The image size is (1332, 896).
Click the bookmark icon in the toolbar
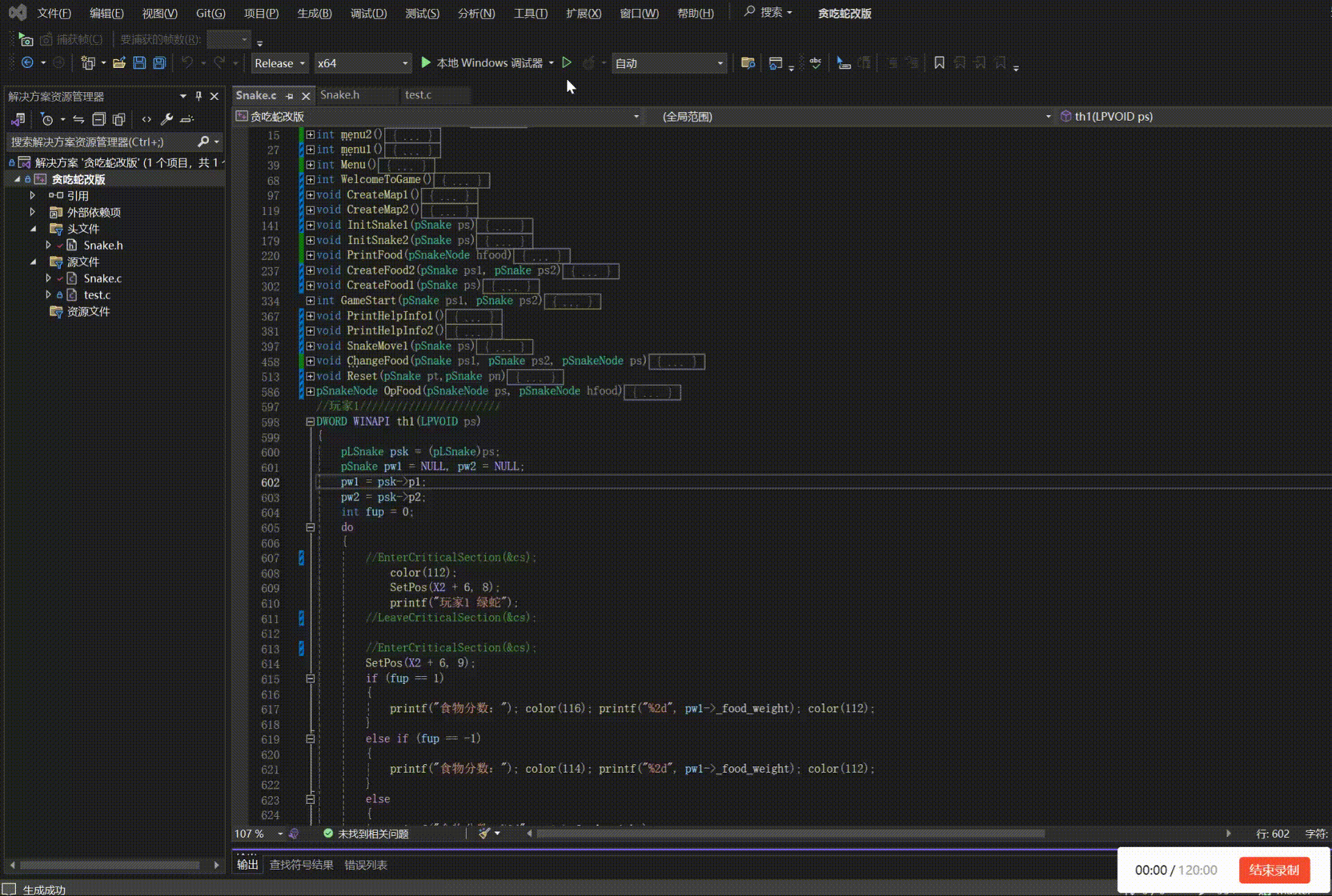[x=939, y=63]
